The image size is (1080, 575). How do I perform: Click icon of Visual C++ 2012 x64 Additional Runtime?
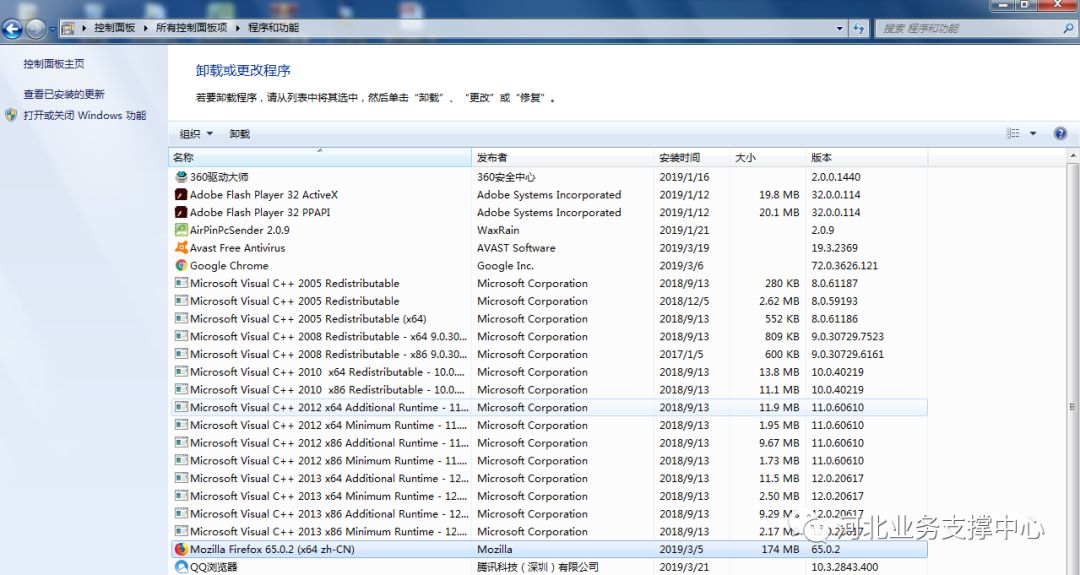coord(181,407)
